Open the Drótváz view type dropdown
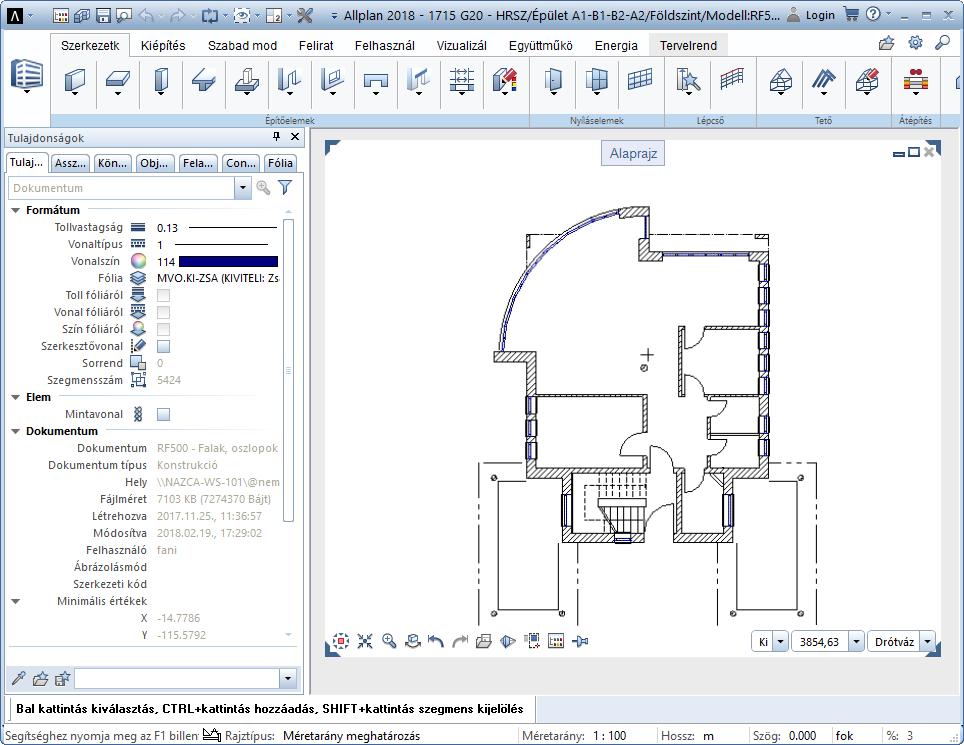 point(927,642)
